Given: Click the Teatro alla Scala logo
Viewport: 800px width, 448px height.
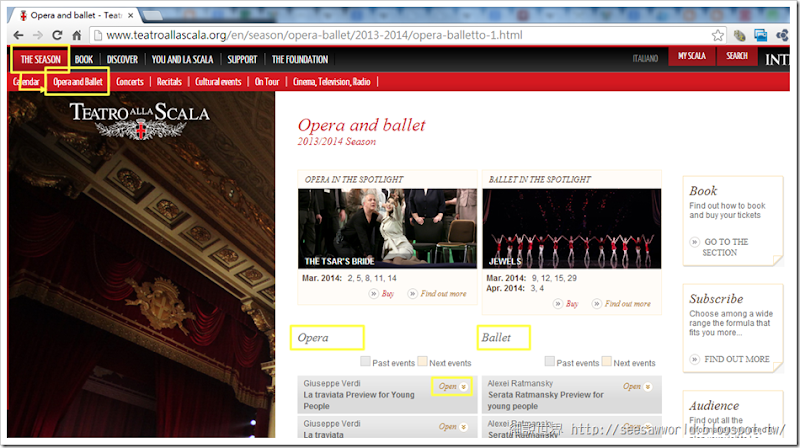Looking at the screenshot, I should 140,119.
